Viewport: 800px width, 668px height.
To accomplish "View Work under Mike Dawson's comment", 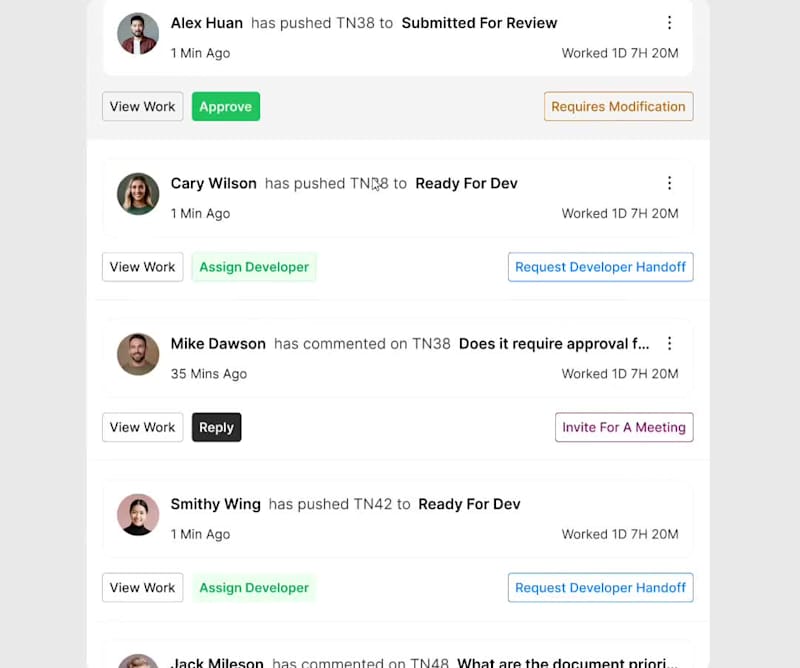I will [x=142, y=427].
